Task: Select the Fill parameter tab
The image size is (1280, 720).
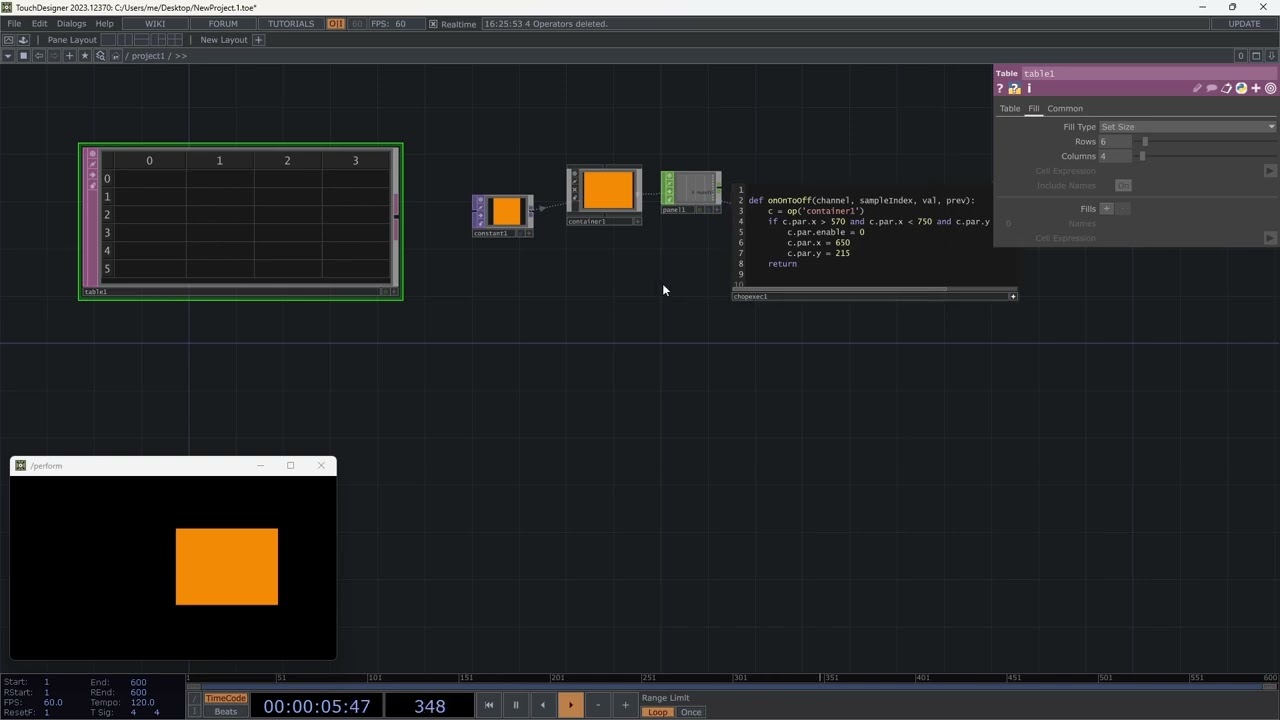Action: (x=1034, y=109)
